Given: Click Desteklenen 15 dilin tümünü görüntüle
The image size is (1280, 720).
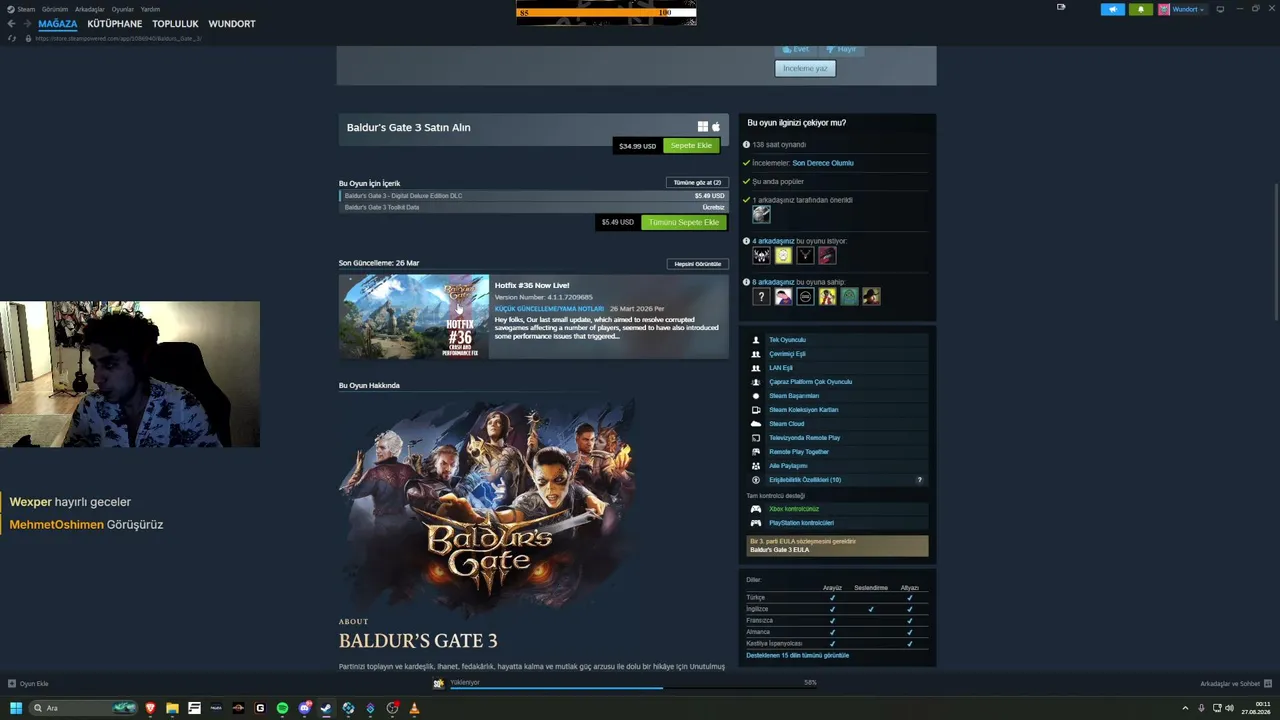Looking at the screenshot, I should tap(798, 656).
